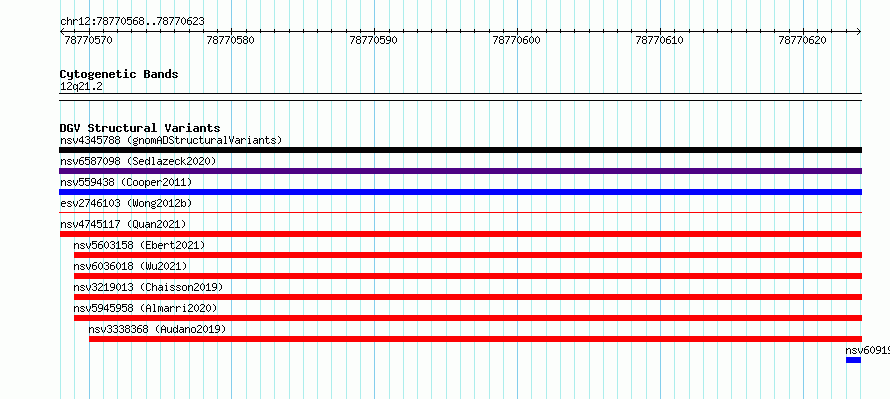Click ruler position 78770580
890x399 pixels.
(231, 40)
